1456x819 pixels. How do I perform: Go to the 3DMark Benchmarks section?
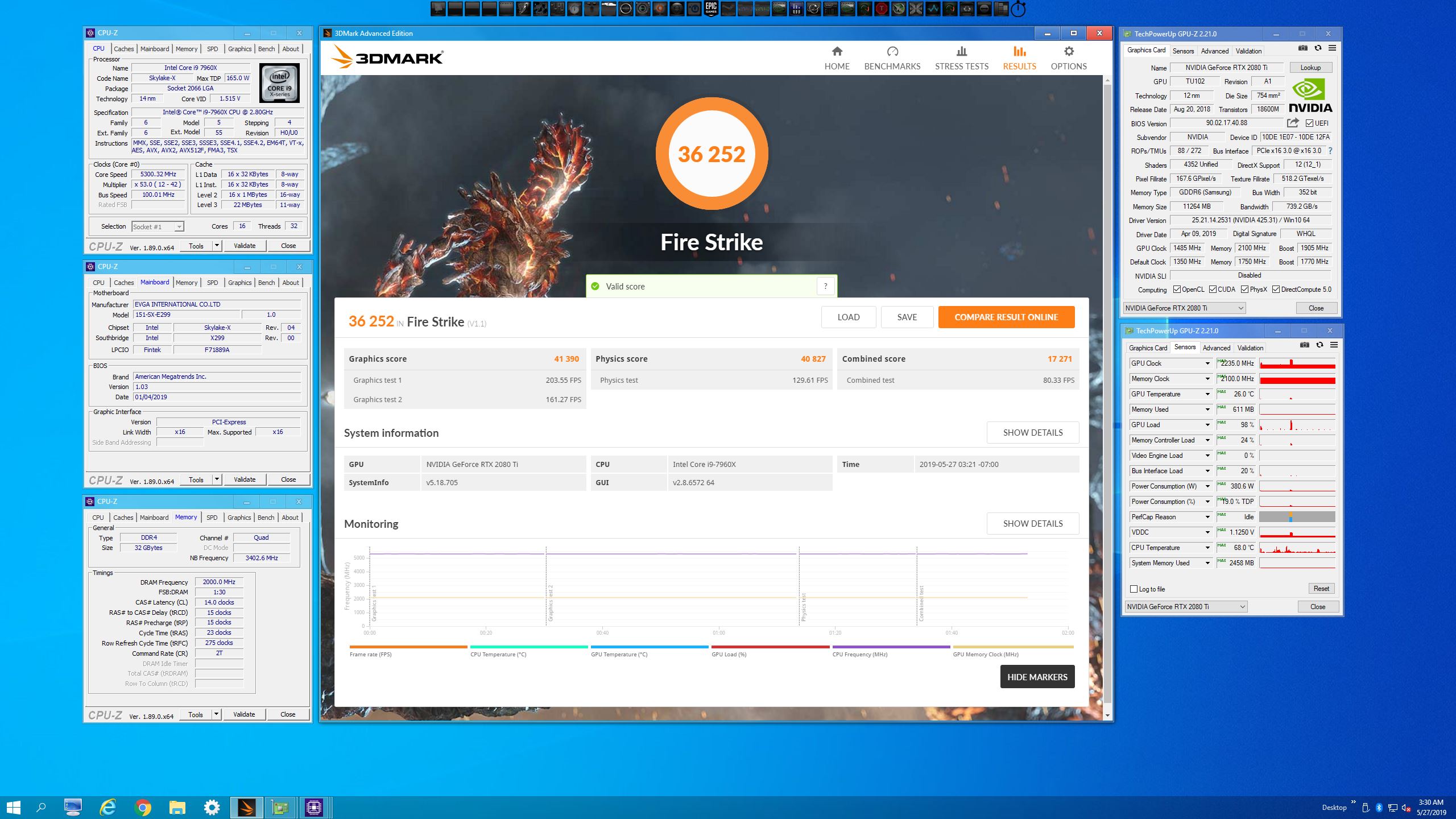point(892,59)
